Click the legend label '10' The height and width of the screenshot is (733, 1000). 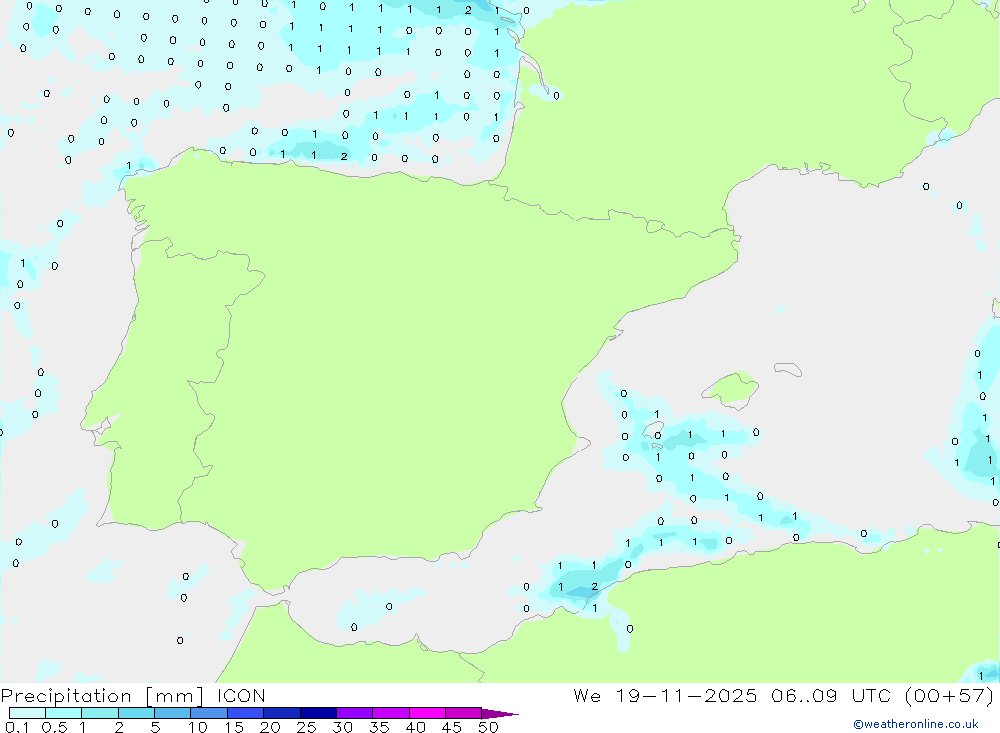[x=198, y=727]
